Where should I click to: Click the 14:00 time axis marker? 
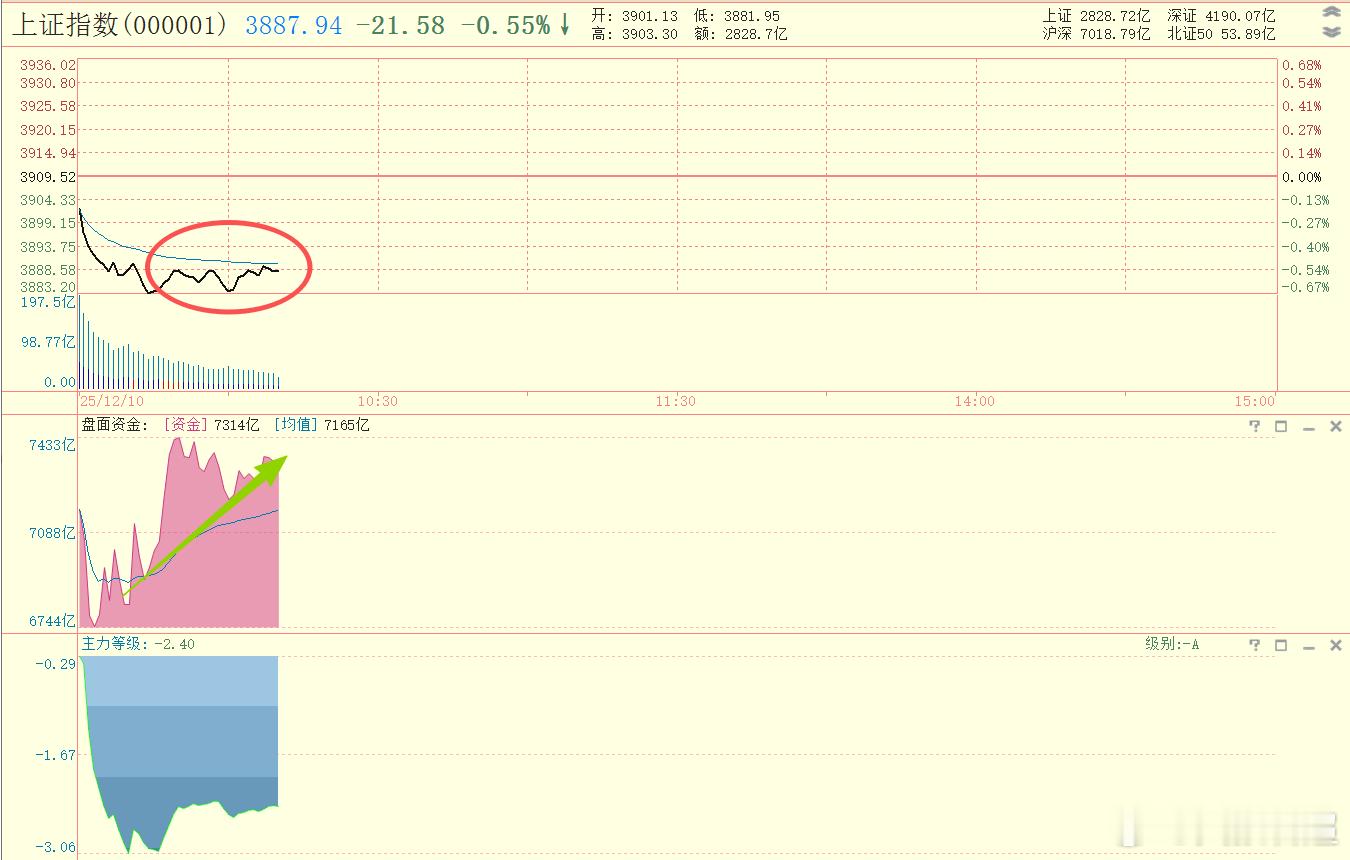(x=975, y=401)
